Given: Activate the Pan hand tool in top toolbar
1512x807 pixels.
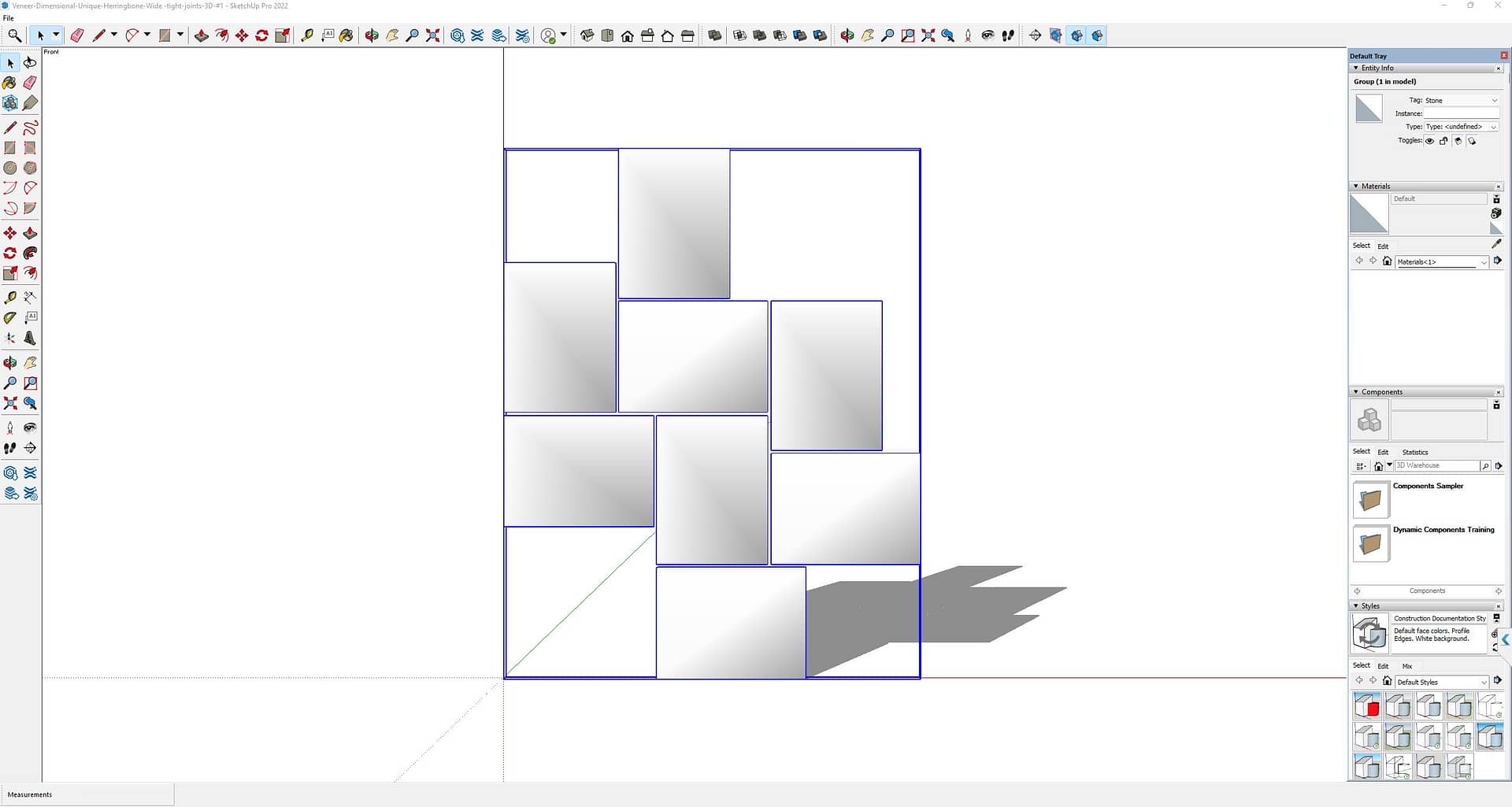Looking at the screenshot, I should (x=391, y=35).
